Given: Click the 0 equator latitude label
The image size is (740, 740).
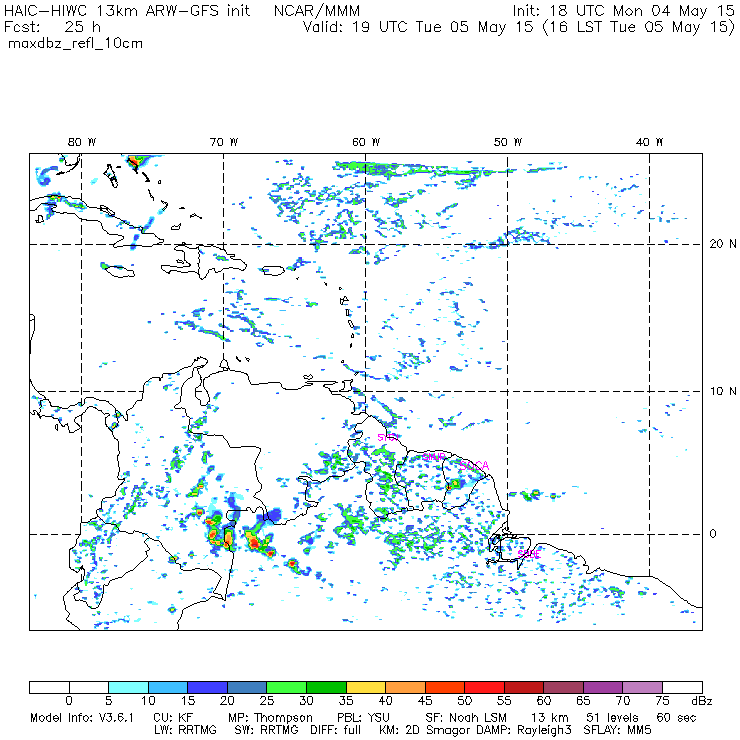Looking at the screenshot, I should coord(713,534).
